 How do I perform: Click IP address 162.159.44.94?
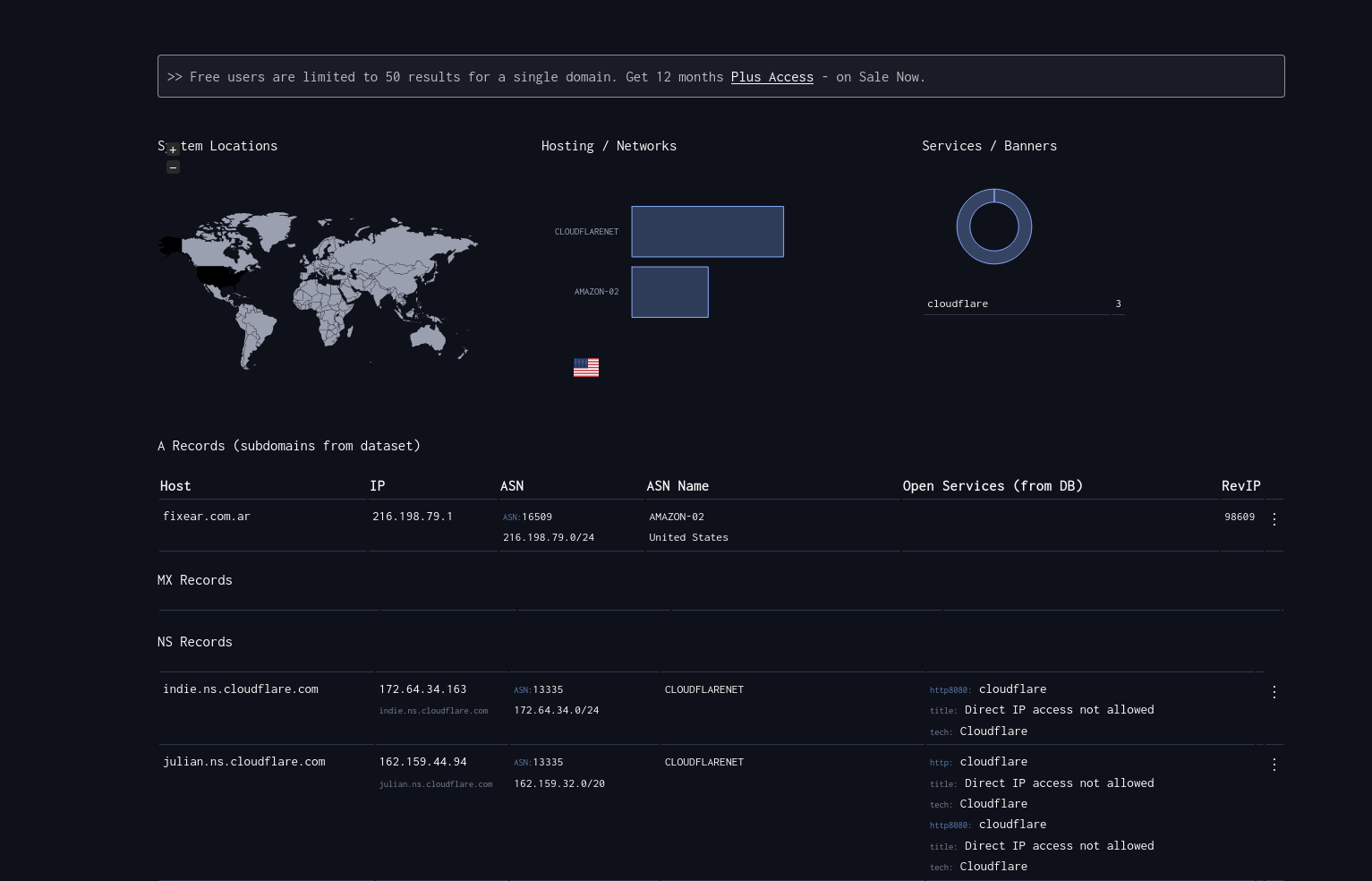[422, 762]
